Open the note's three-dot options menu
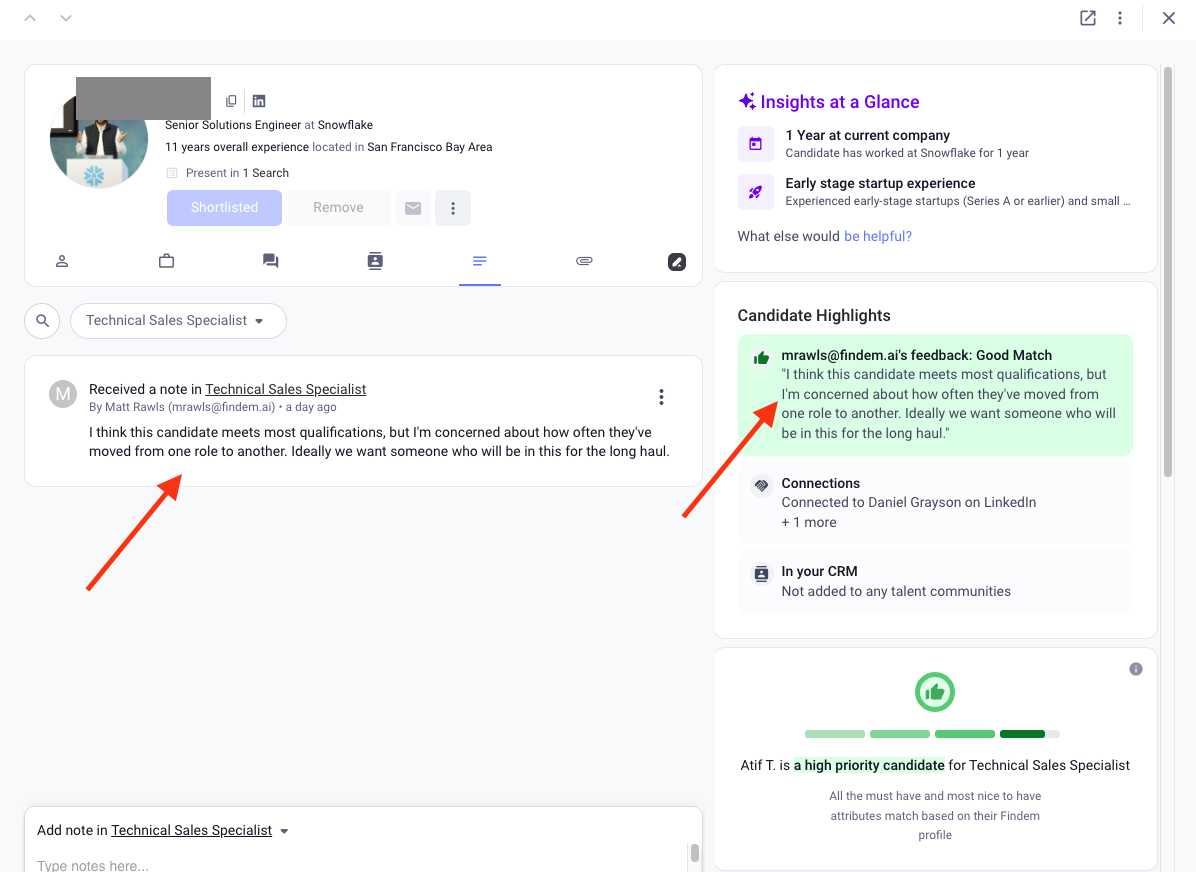This screenshot has height=872, width=1196. [x=661, y=397]
